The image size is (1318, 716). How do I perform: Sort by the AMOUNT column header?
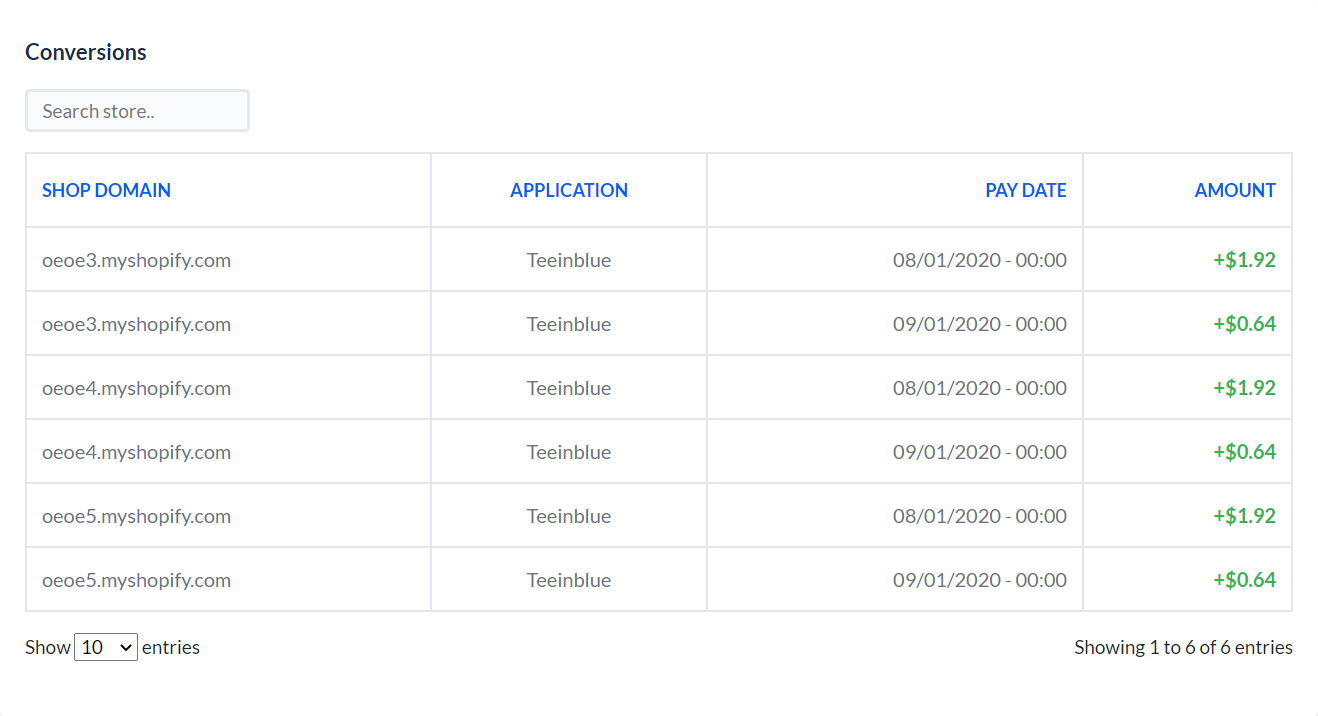[x=1235, y=190]
